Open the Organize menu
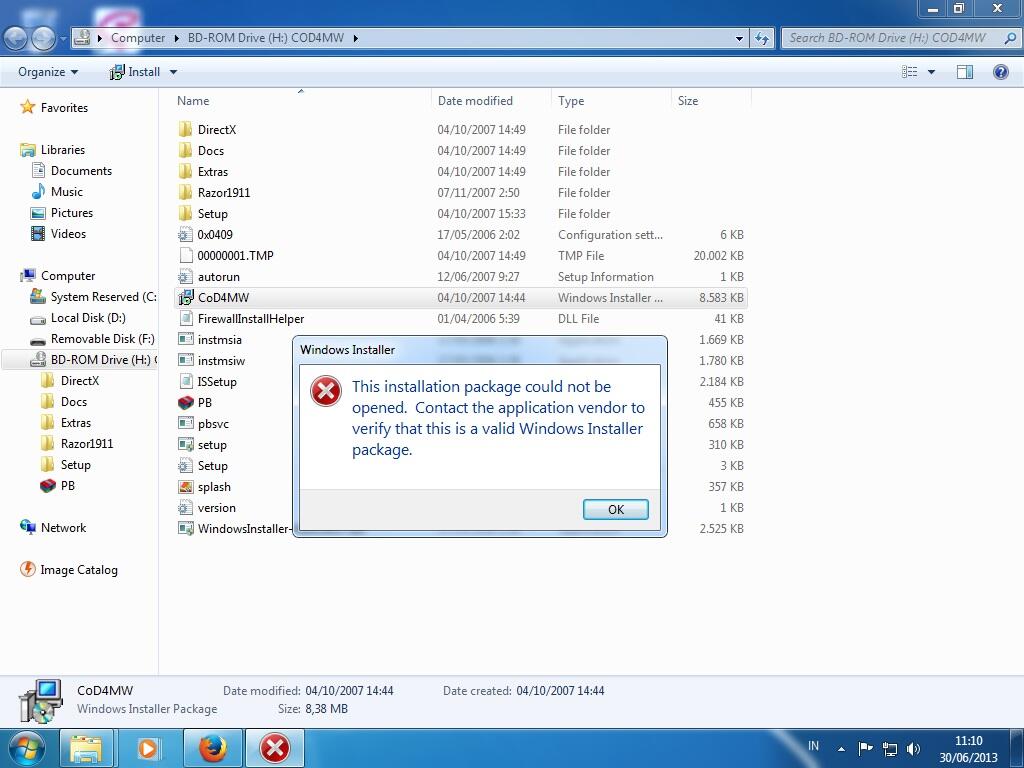 (x=48, y=72)
